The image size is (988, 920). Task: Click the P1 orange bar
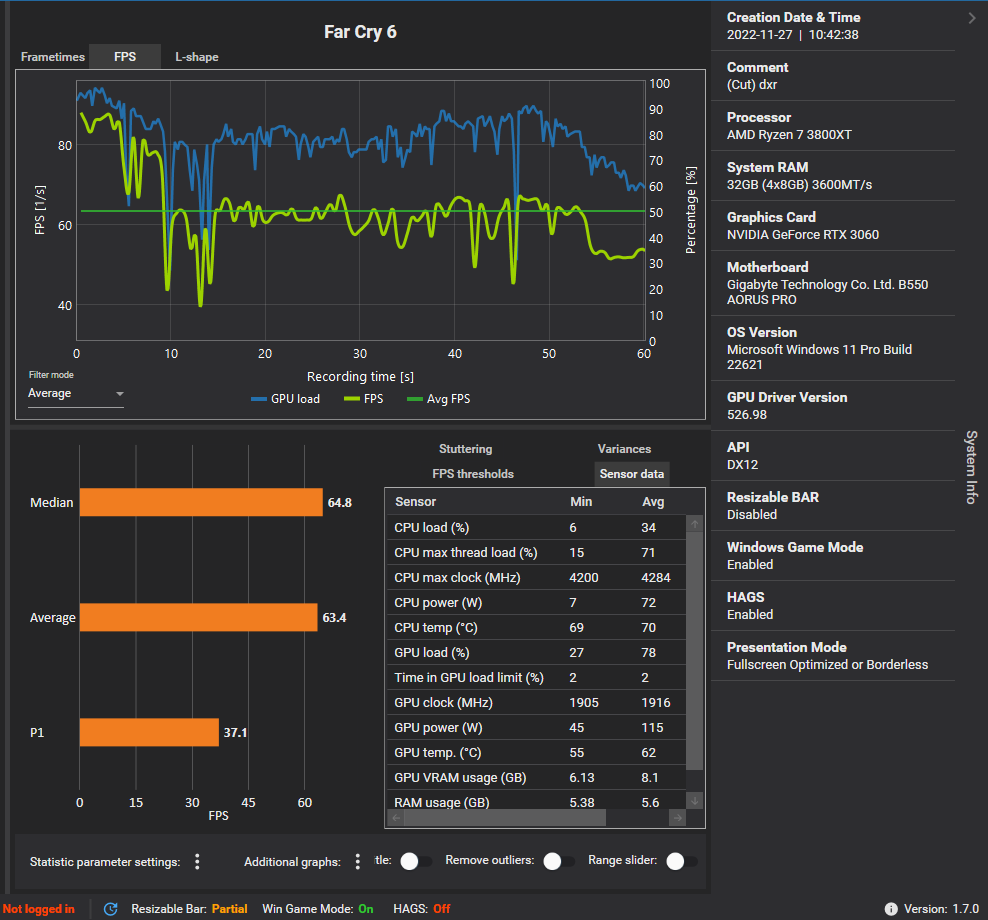[149, 732]
